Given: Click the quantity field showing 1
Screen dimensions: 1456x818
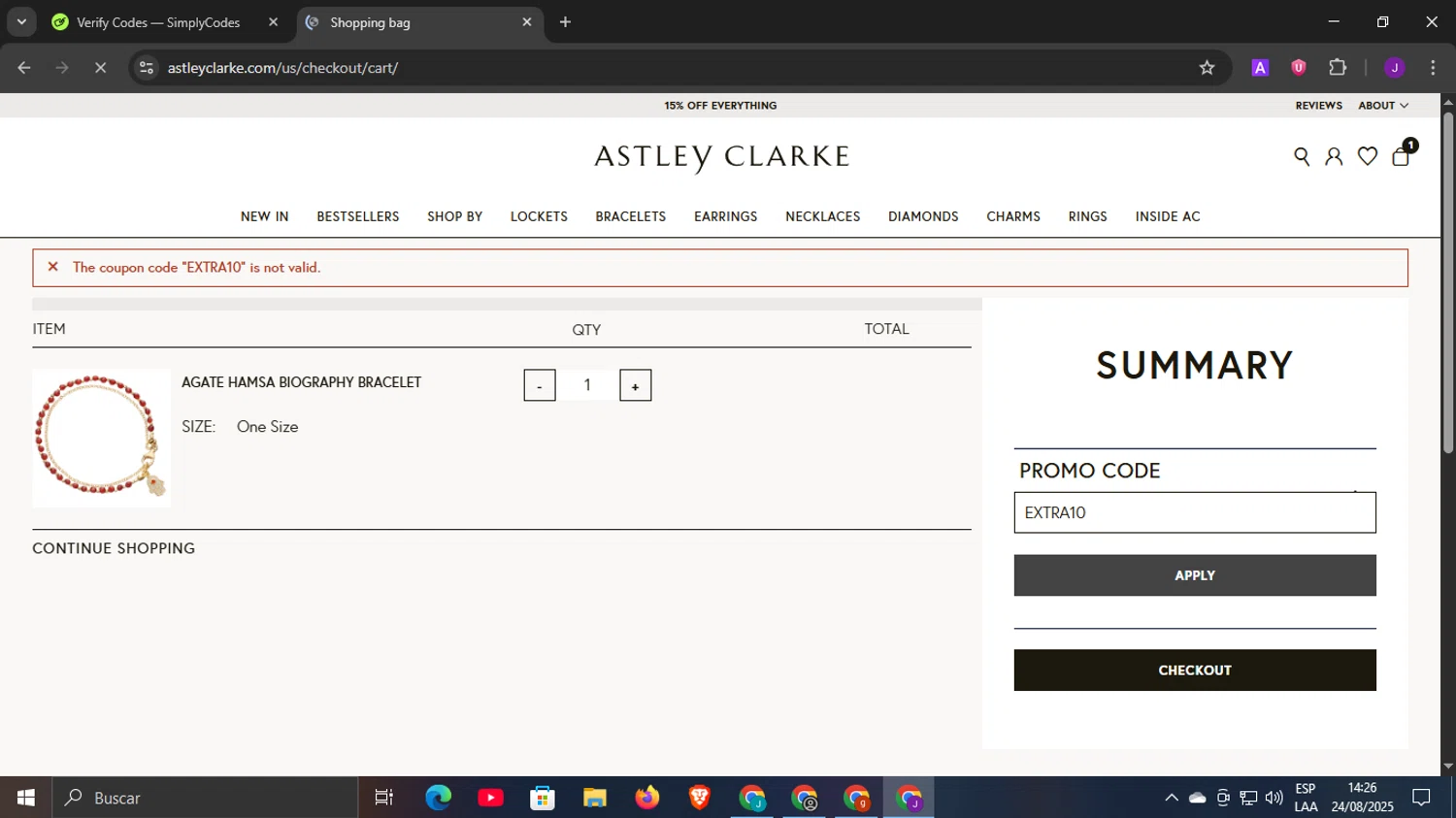Looking at the screenshot, I should click(587, 385).
